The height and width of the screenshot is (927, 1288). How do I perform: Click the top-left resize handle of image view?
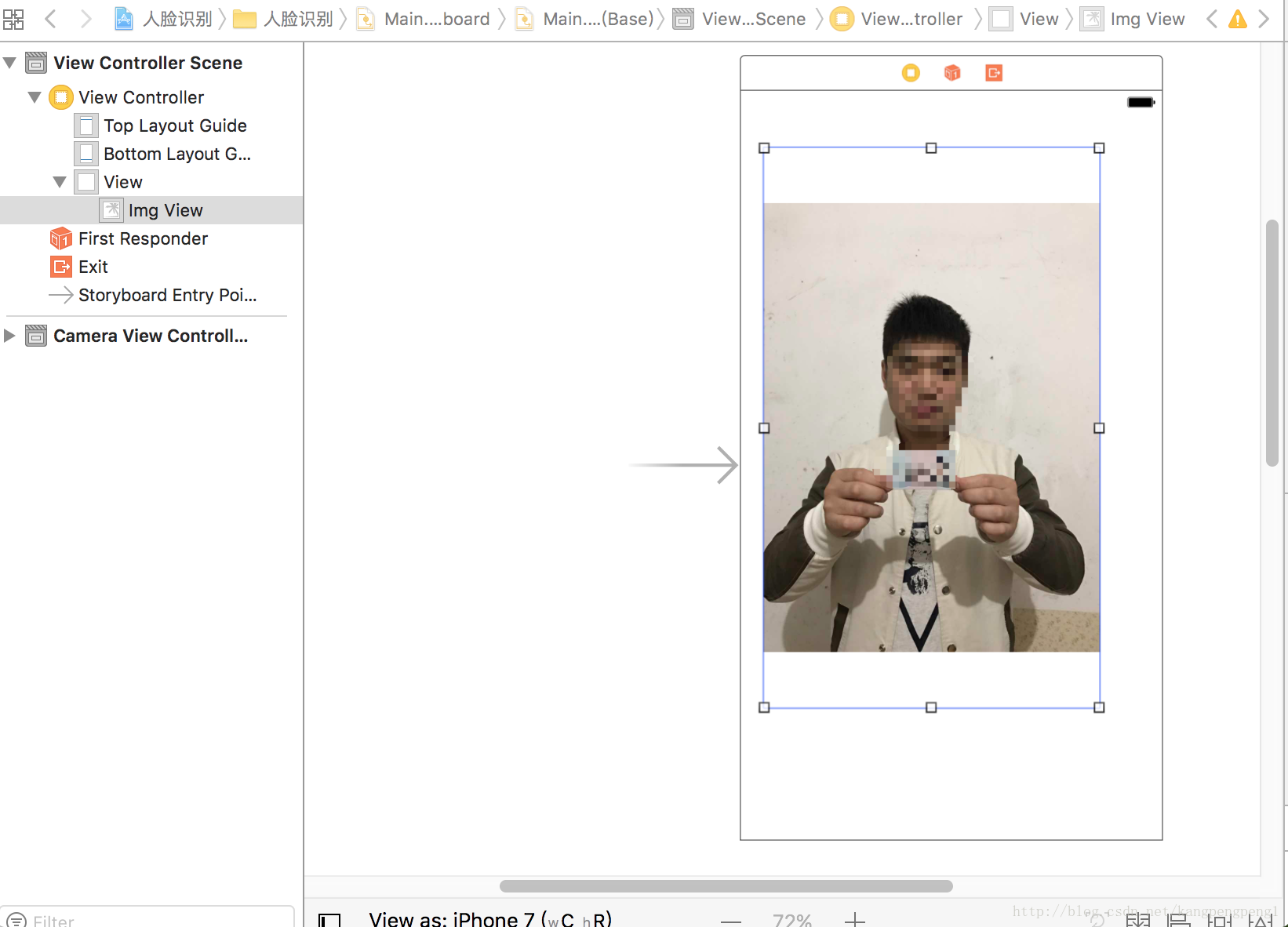click(764, 147)
